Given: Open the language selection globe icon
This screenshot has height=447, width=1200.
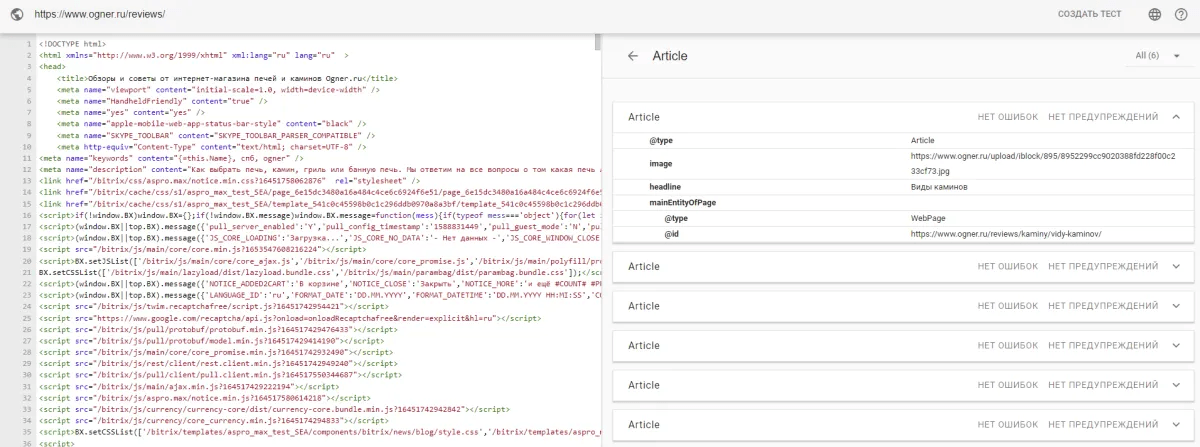Looking at the screenshot, I should 1154,15.
